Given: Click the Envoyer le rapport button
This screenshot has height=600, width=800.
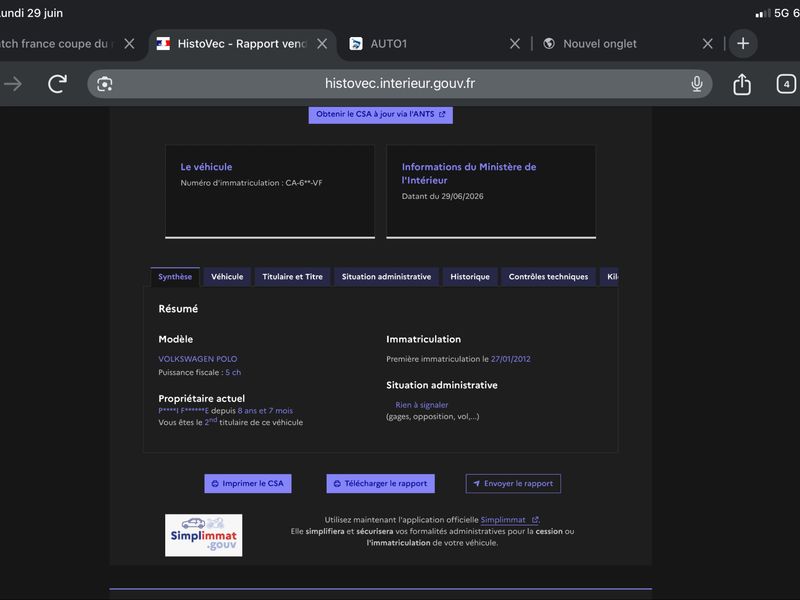Looking at the screenshot, I should click(x=513, y=483).
